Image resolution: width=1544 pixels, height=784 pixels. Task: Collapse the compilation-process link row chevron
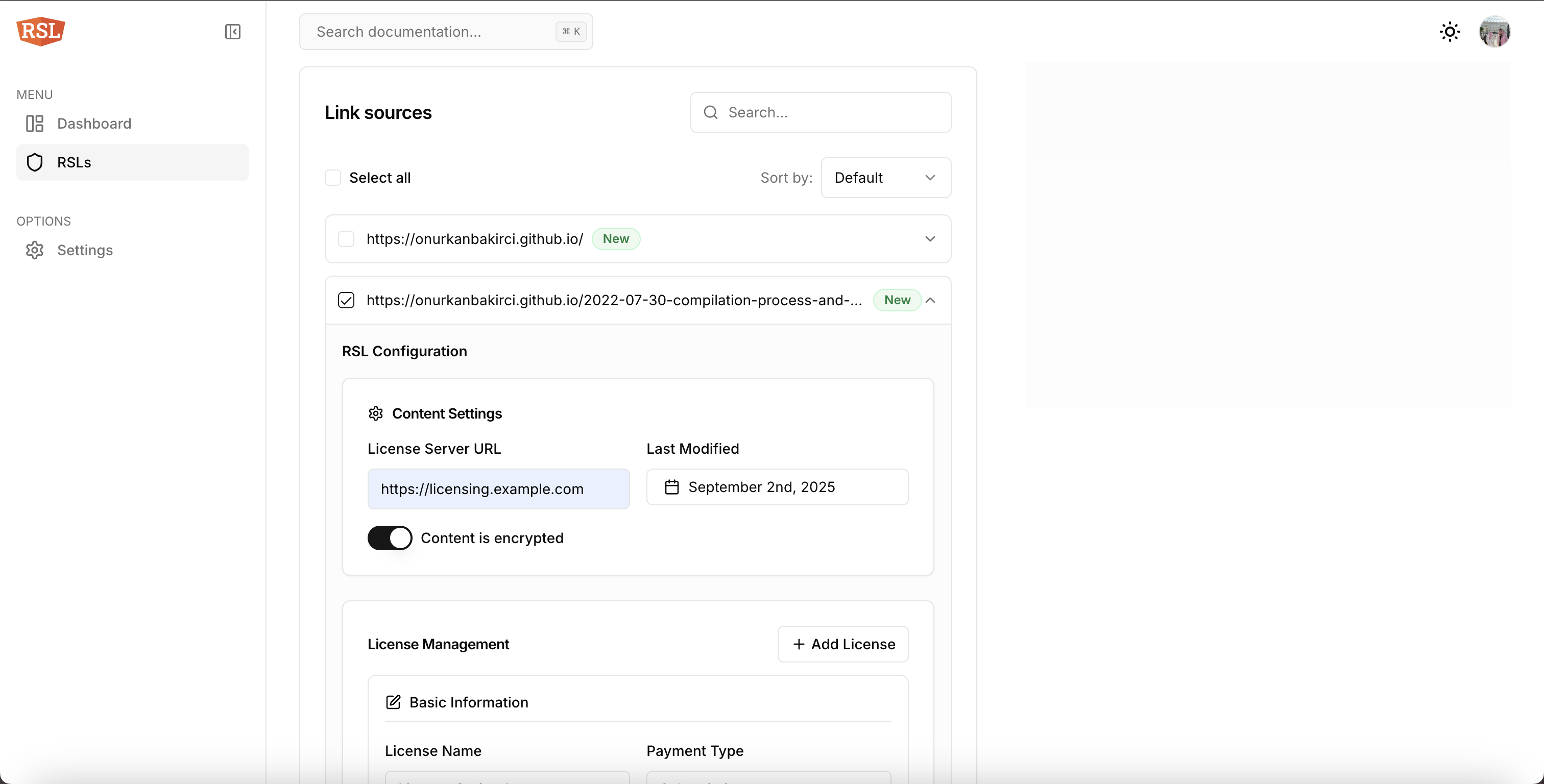[930, 300]
